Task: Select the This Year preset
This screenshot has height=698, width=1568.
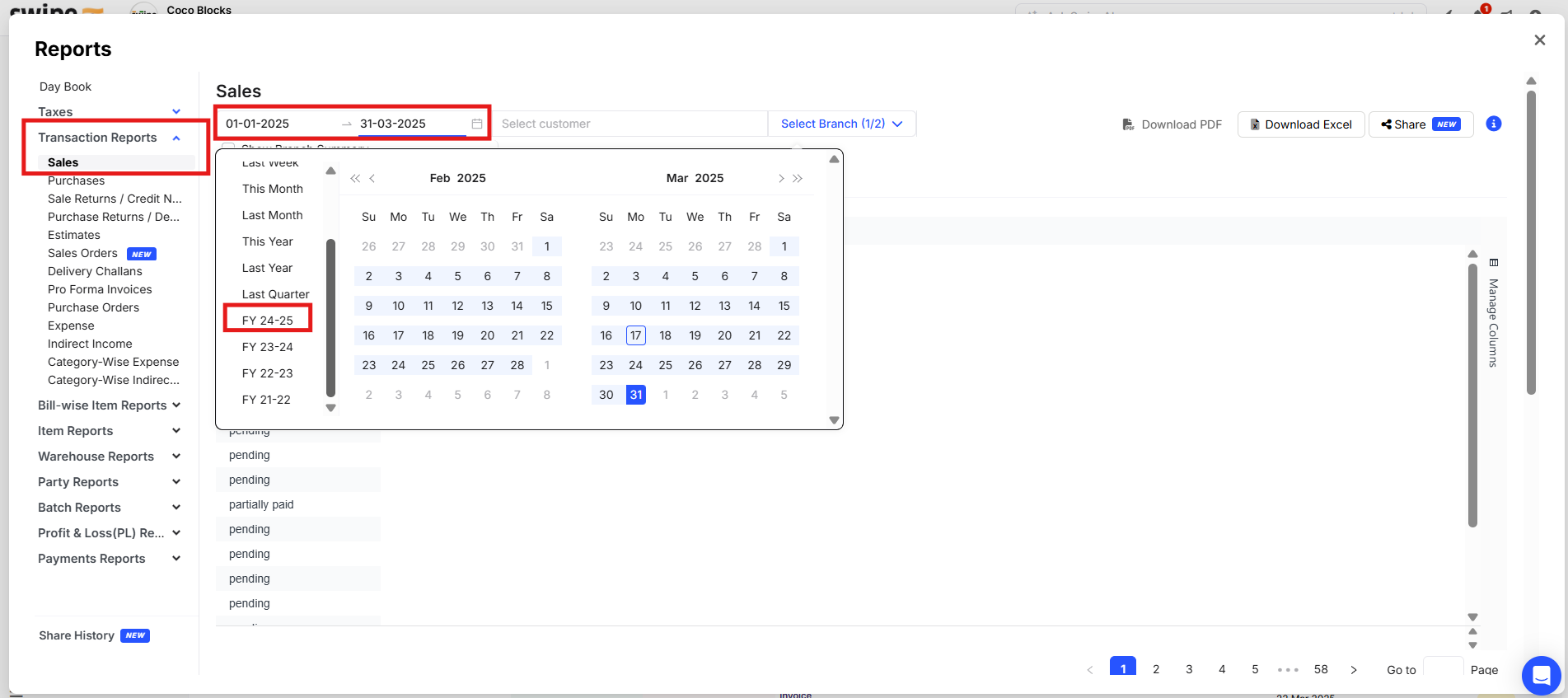Action: tap(268, 241)
